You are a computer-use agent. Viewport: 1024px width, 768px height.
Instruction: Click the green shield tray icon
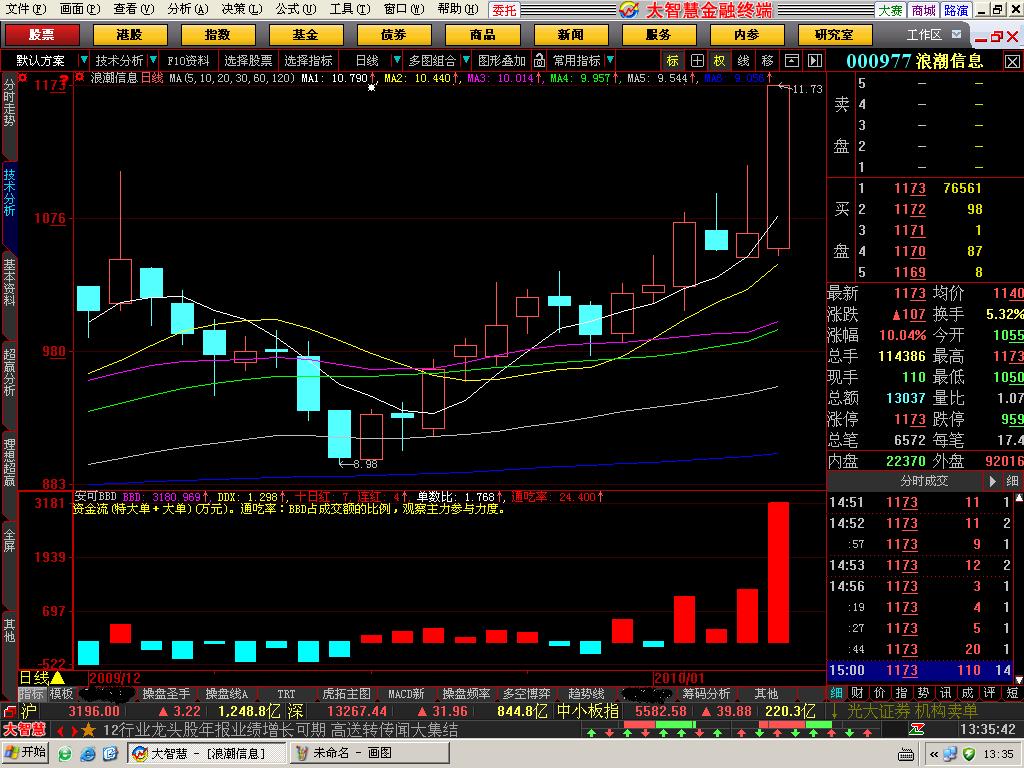969,754
